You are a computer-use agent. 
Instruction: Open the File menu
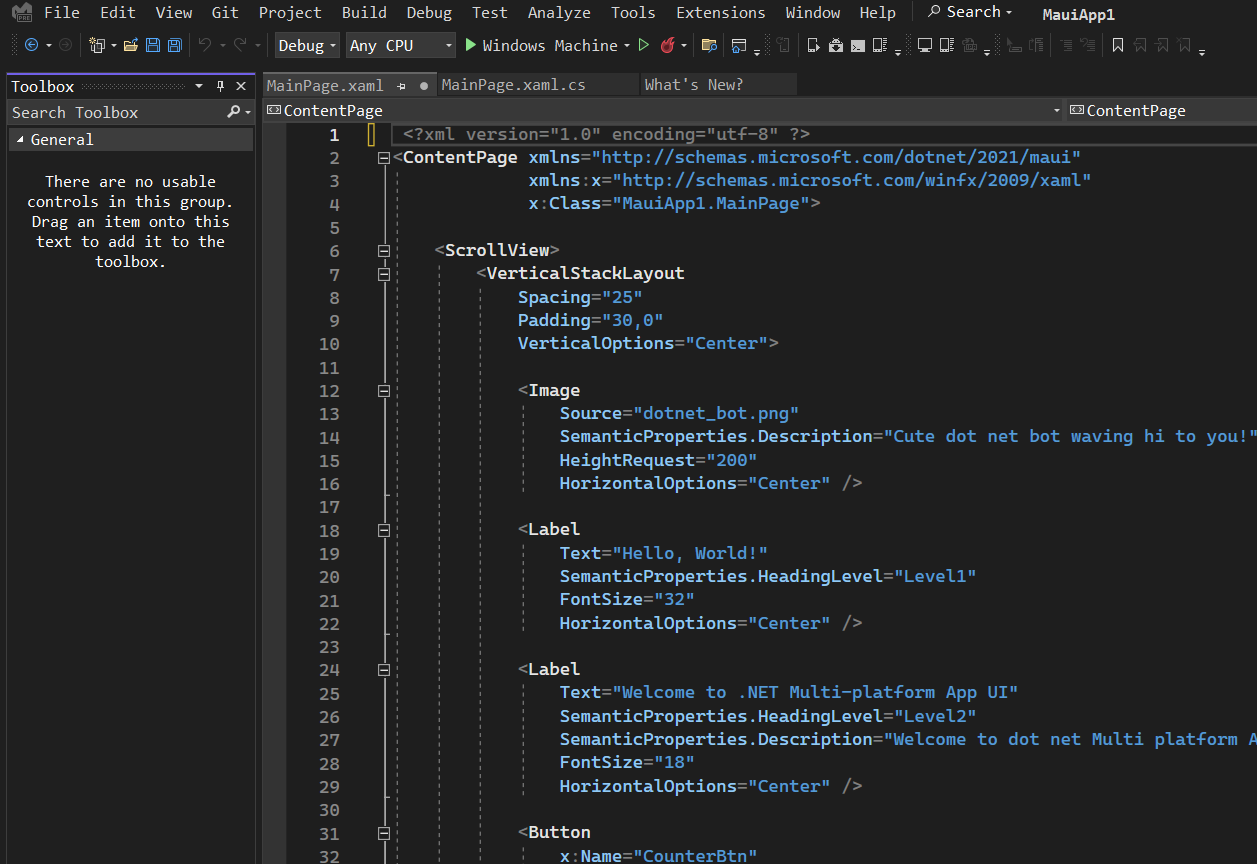(x=62, y=13)
